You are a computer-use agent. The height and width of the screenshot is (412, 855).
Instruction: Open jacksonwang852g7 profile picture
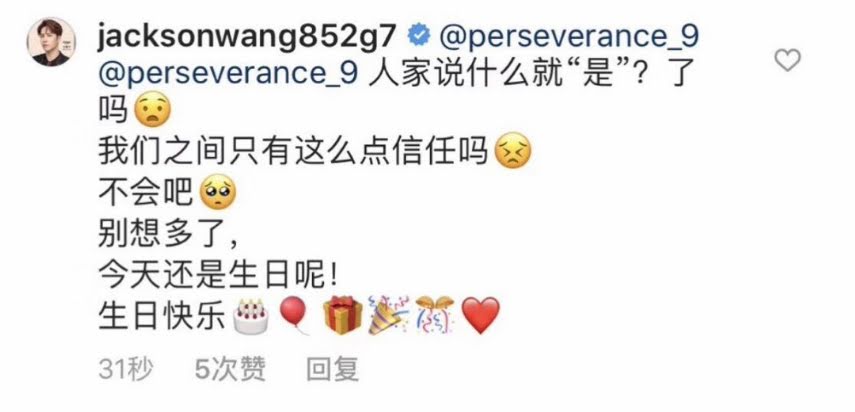[x=51, y=41]
